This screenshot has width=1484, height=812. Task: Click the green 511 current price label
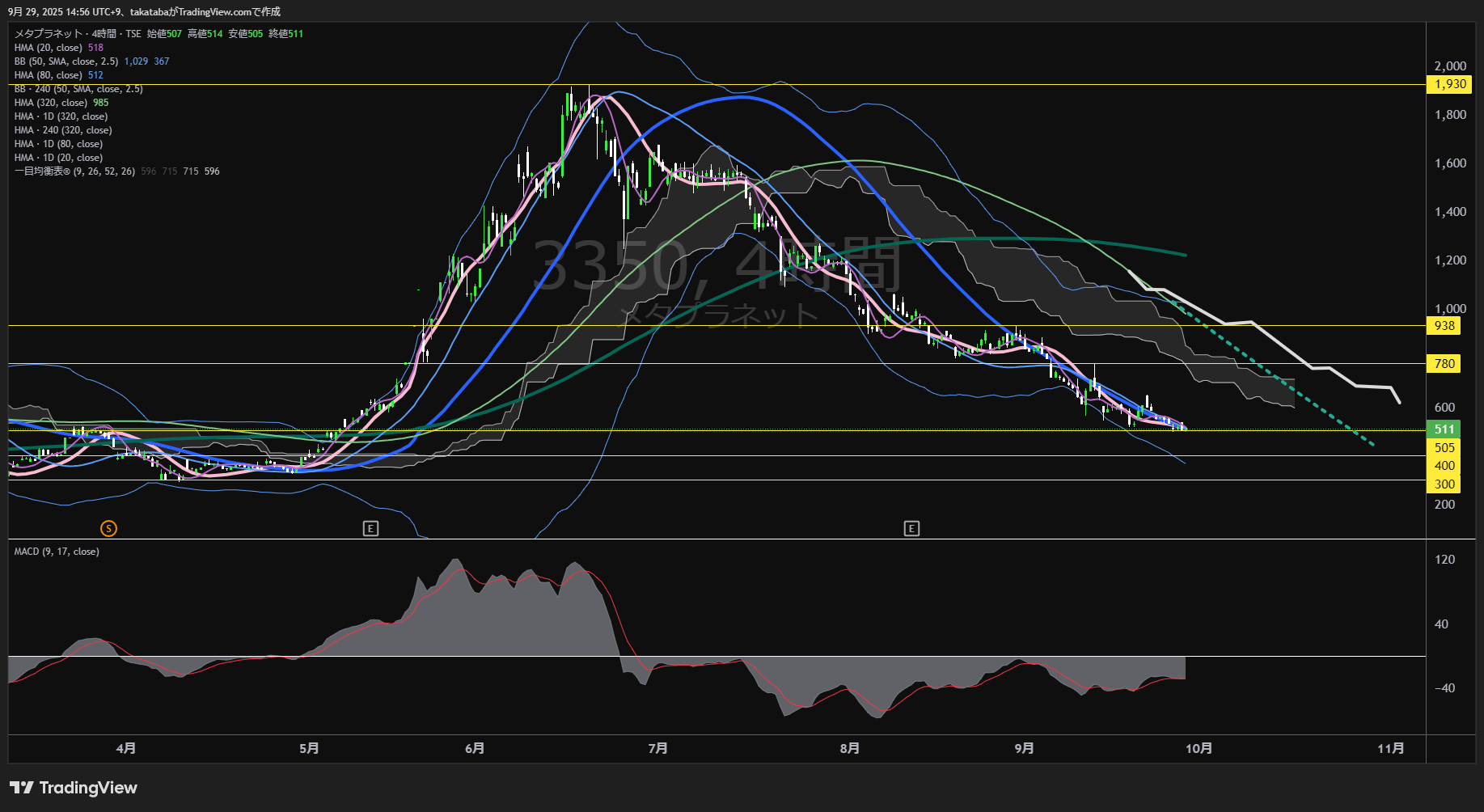pos(1444,429)
